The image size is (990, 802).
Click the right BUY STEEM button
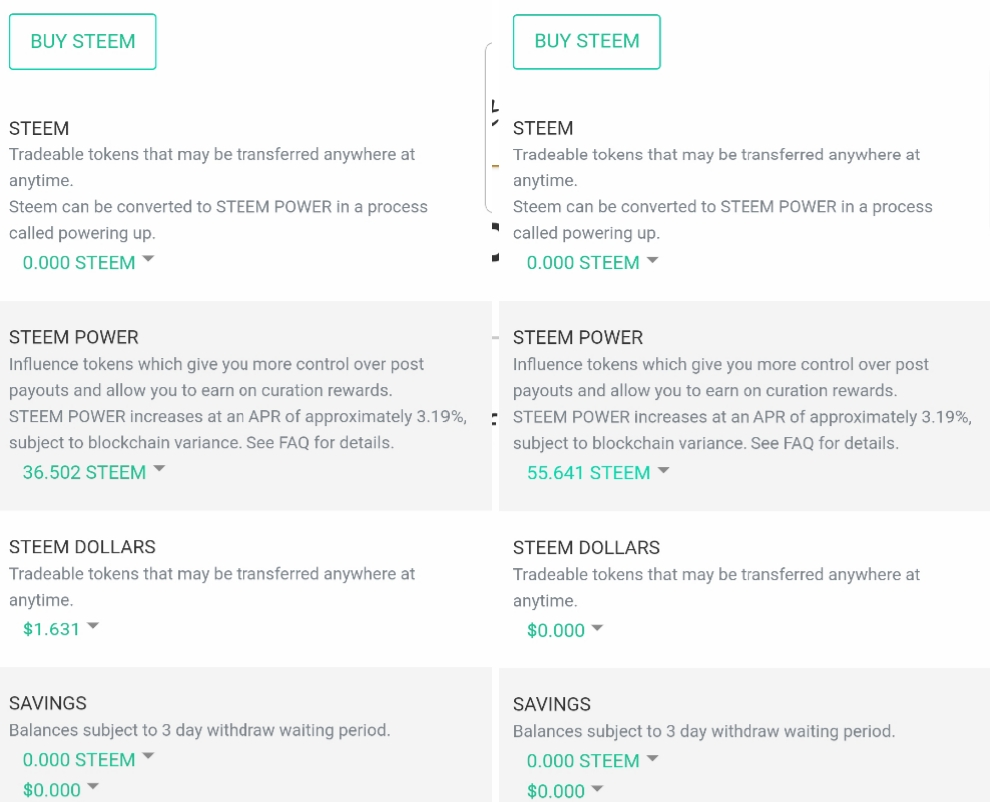point(587,42)
